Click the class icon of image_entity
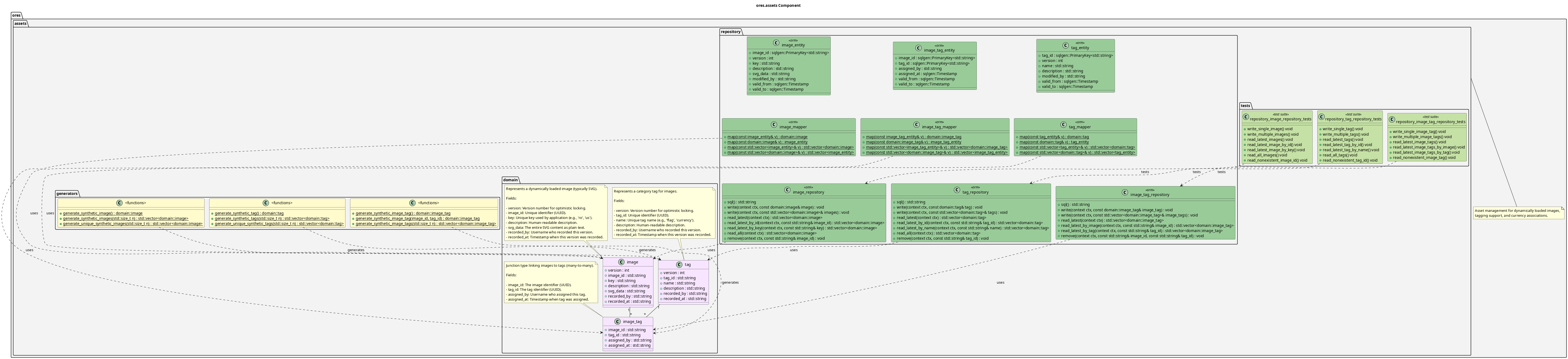This screenshot has width=1568, height=359. (x=776, y=43)
